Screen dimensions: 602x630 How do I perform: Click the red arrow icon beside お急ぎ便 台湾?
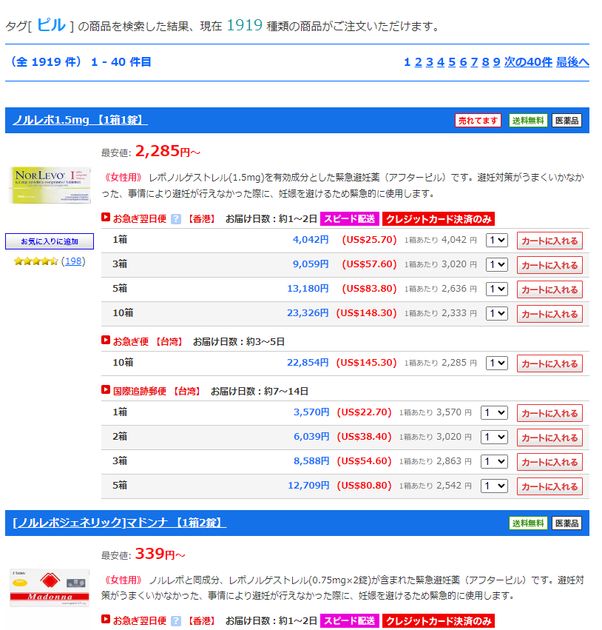106,340
